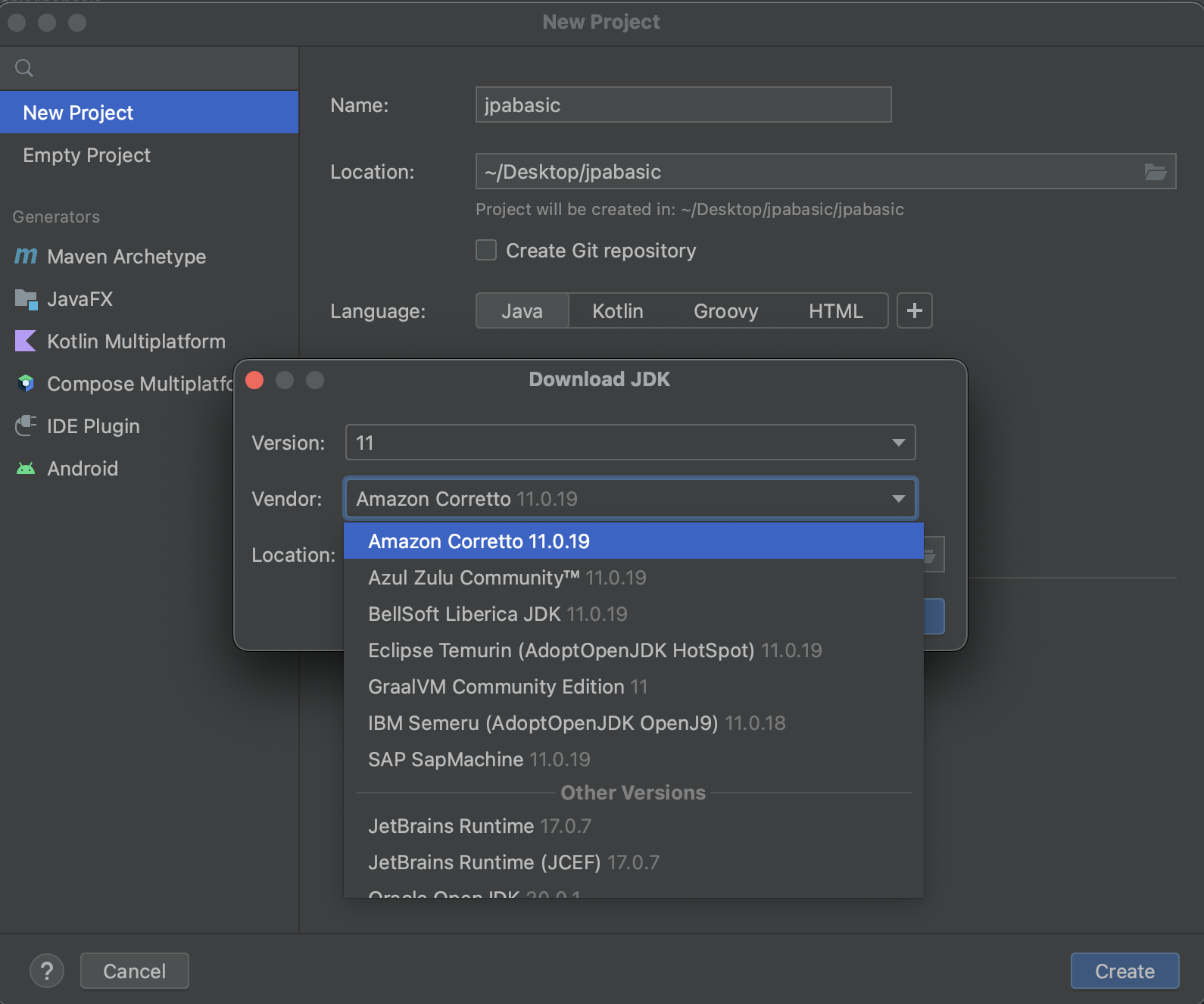
Task: Close the Download JDK dialog
Action: 255,380
